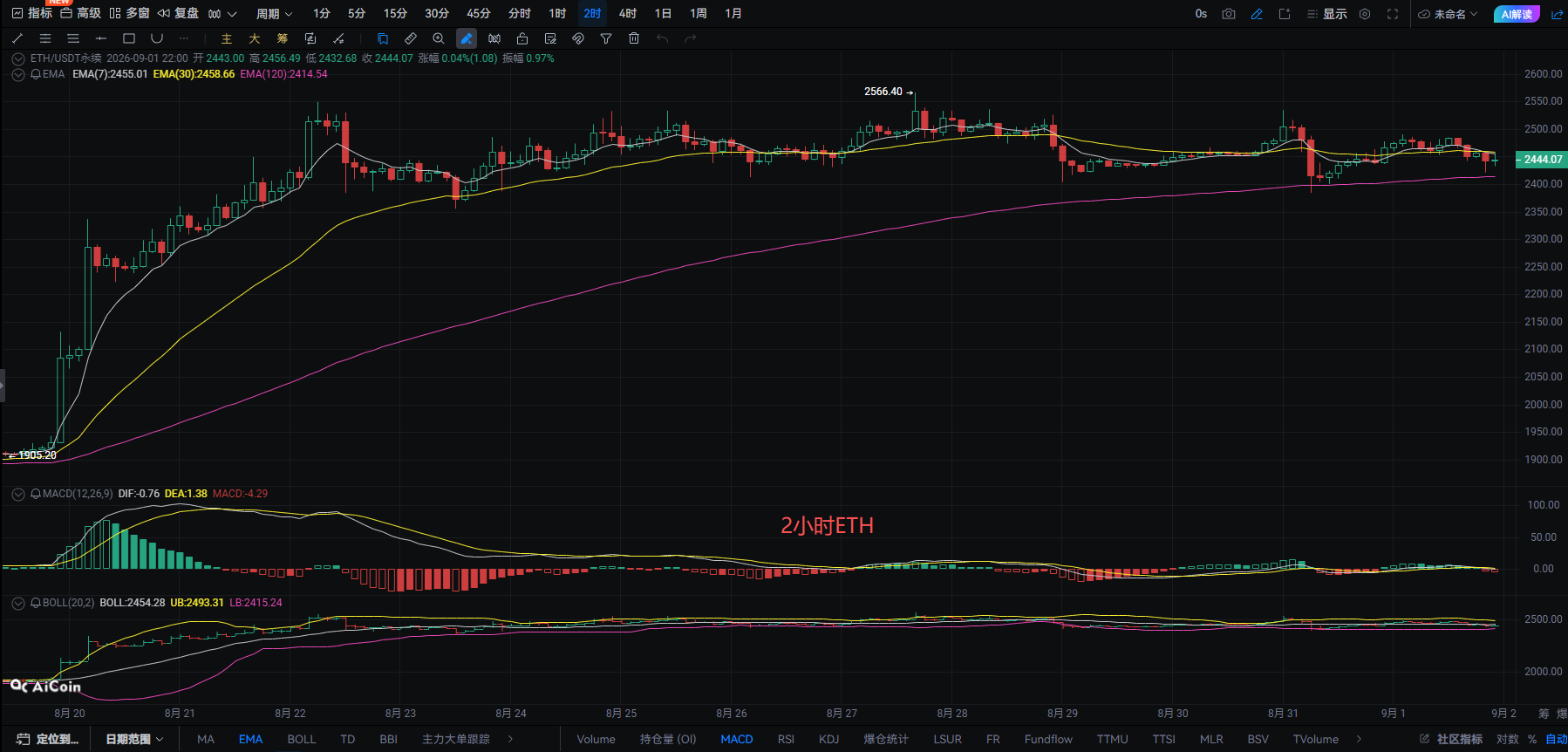The height and width of the screenshot is (752, 1568).
Task: Switch to the 1日 timeframe
Action: pos(663,14)
